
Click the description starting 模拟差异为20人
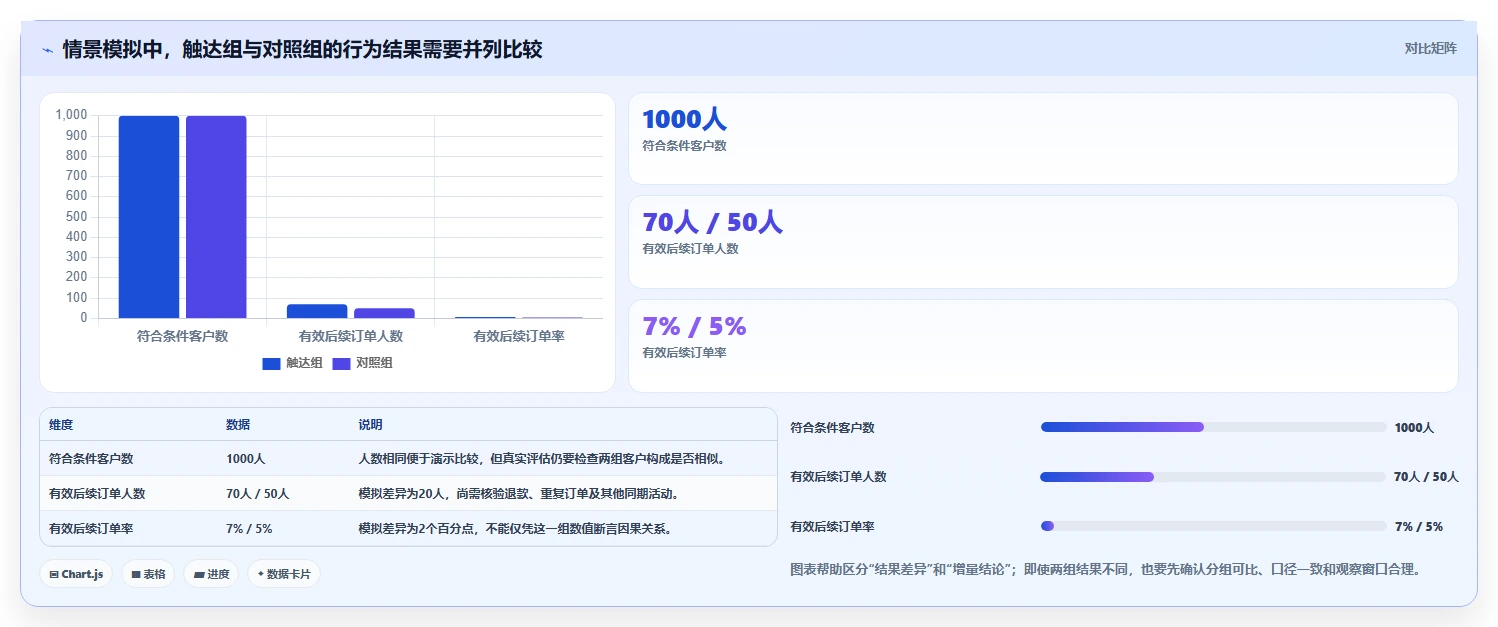click(x=518, y=493)
